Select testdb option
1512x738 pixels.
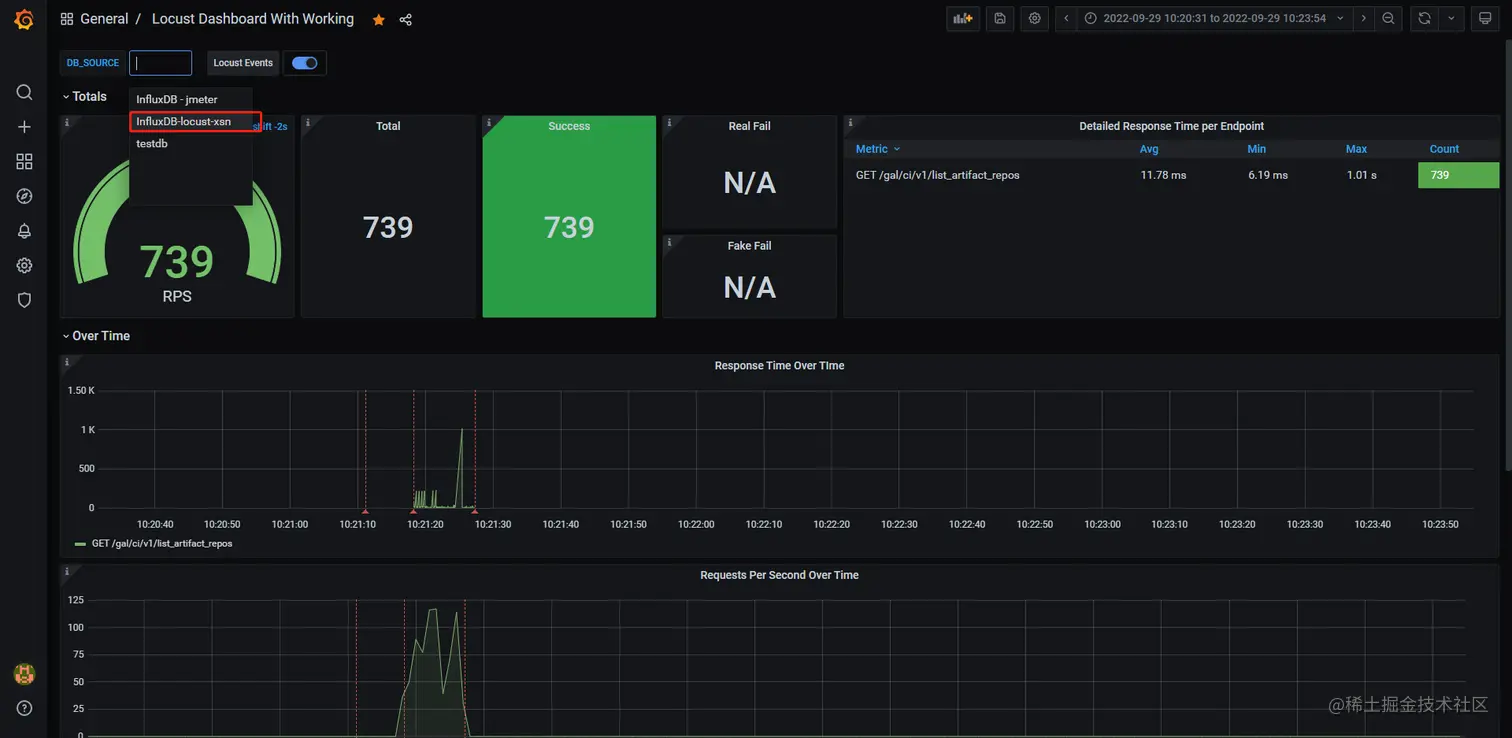coord(190,143)
